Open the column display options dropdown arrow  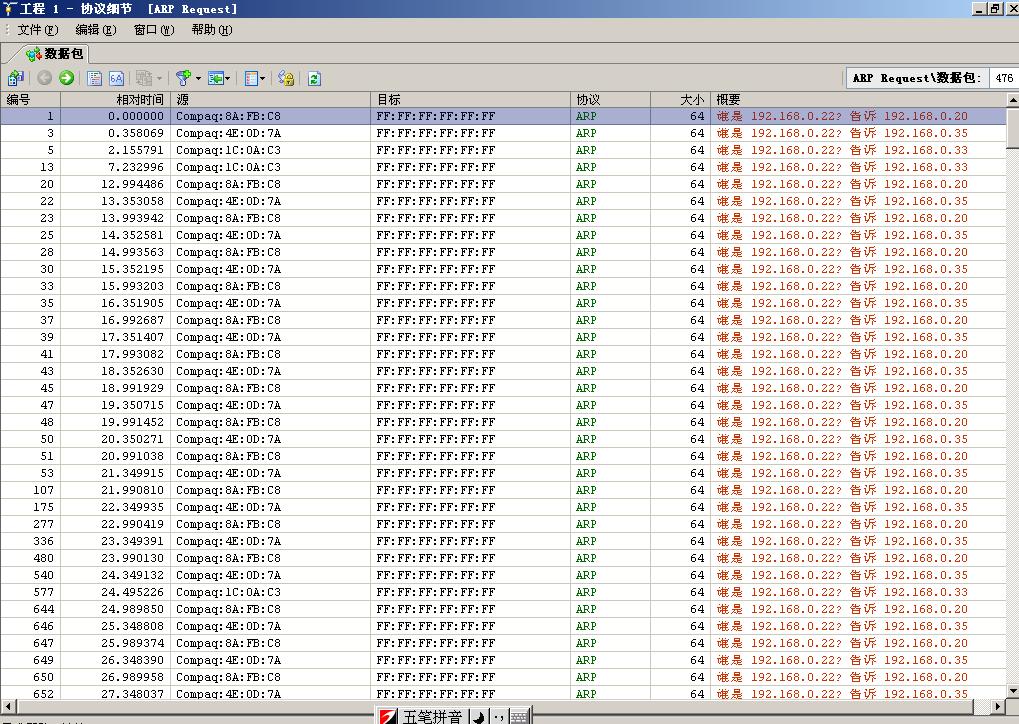click(x=262, y=78)
